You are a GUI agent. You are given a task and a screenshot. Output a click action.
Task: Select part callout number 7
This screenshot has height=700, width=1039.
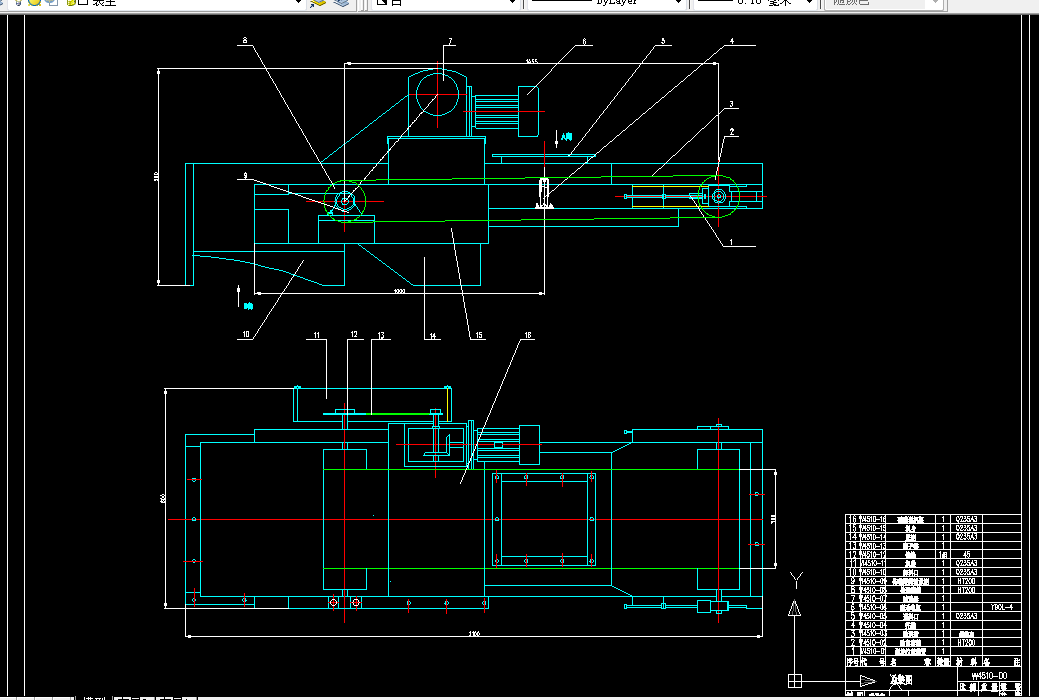[450, 41]
